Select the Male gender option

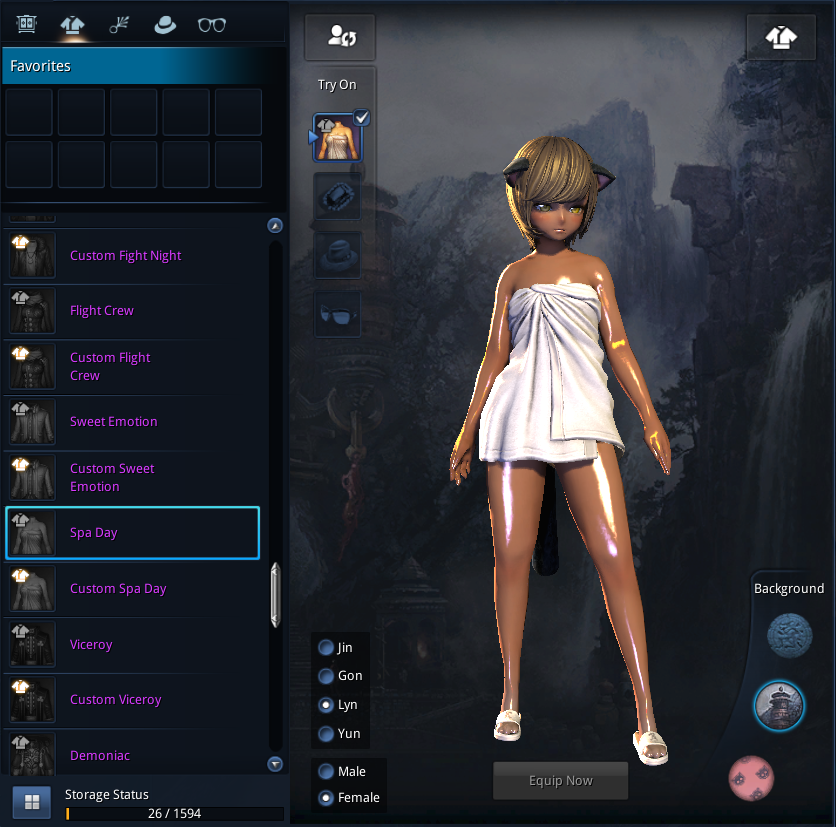coord(326,772)
